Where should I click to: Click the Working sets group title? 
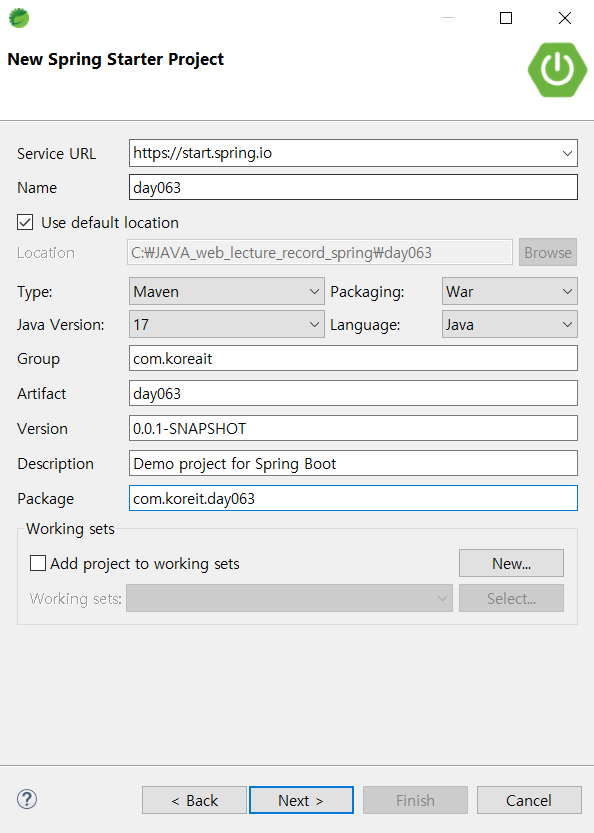tap(70, 529)
